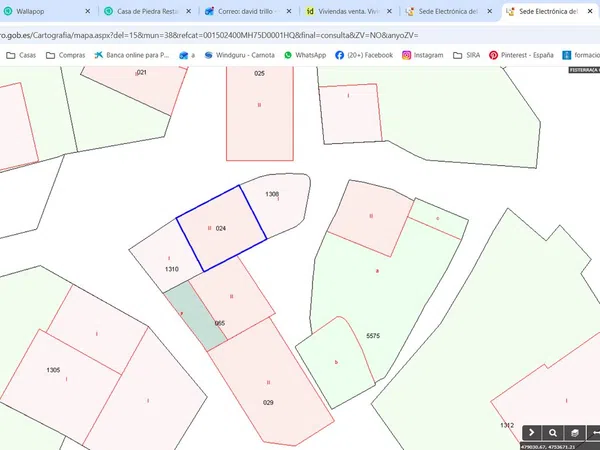Close the active Sede Electrónica tab
Image resolution: width=600 pixels, height=450 pixels.
pyautogui.click(x=590, y=11)
